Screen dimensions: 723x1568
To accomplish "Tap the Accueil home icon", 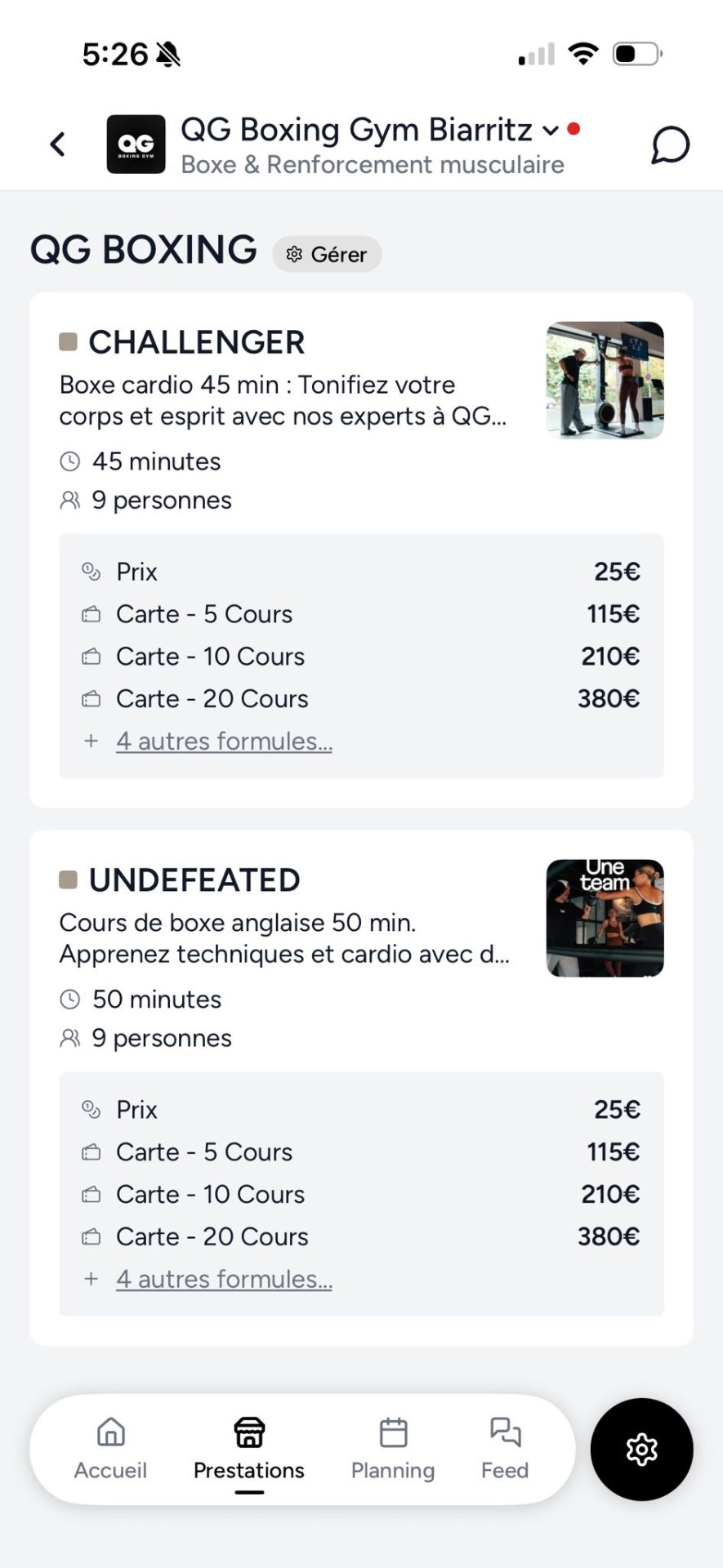I will [111, 1432].
